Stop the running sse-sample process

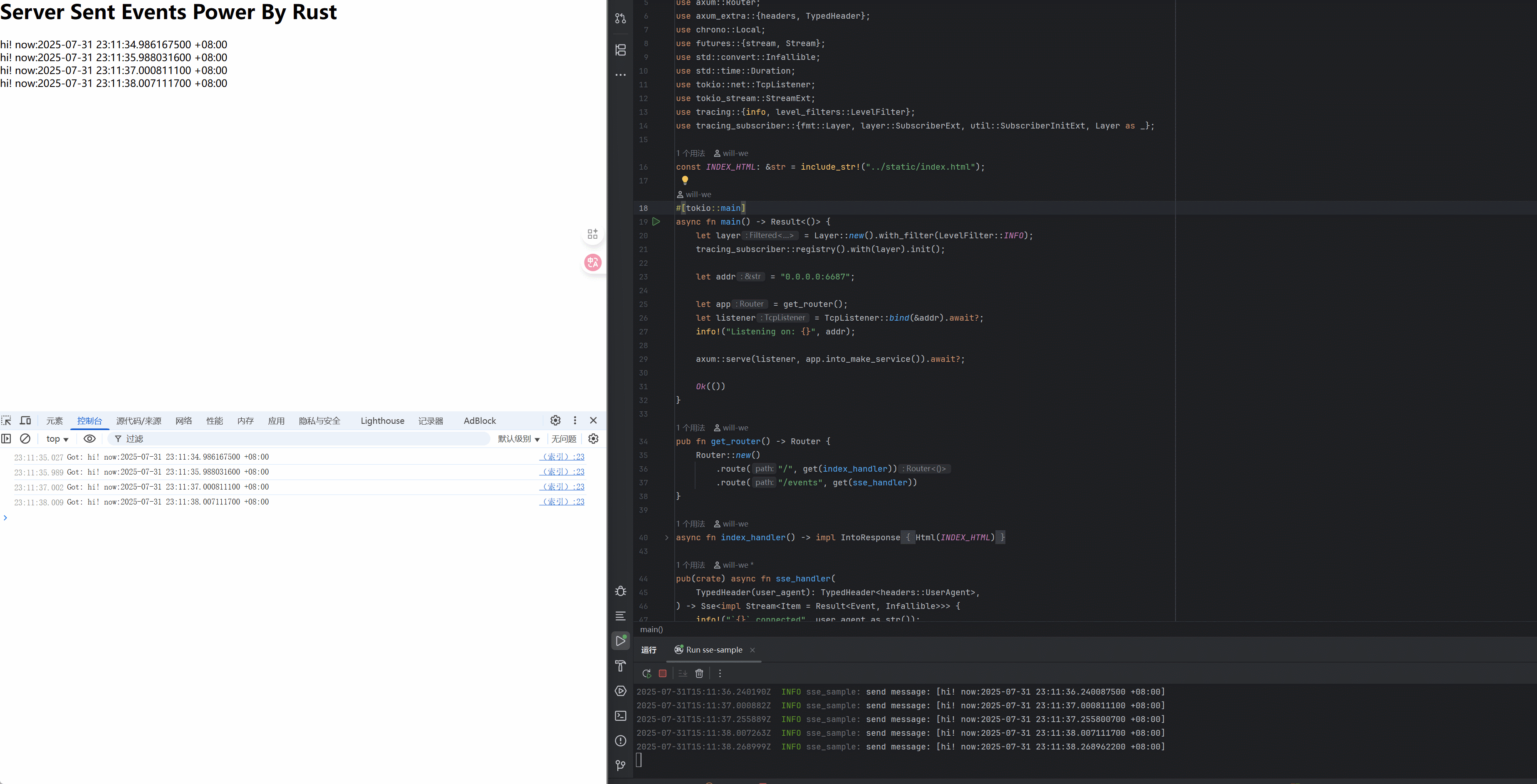[x=662, y=673]
